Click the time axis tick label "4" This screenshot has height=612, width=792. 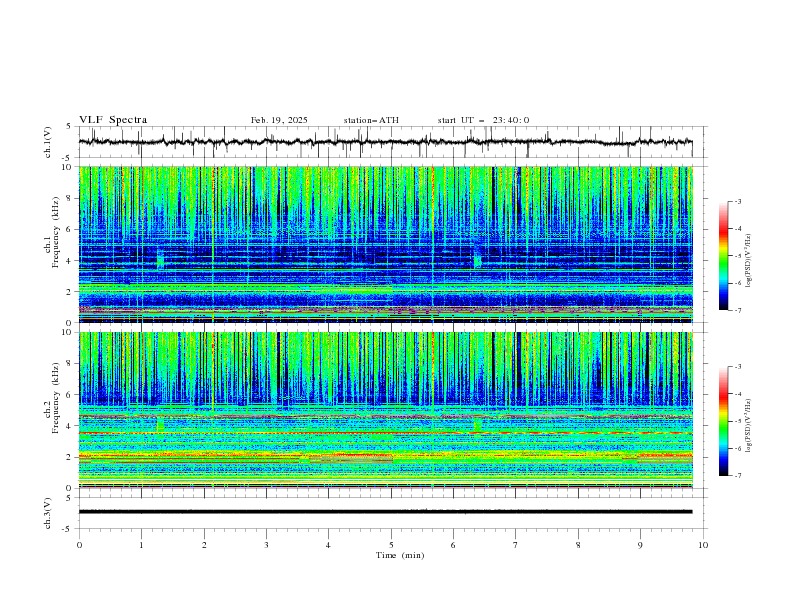point(328,545)
